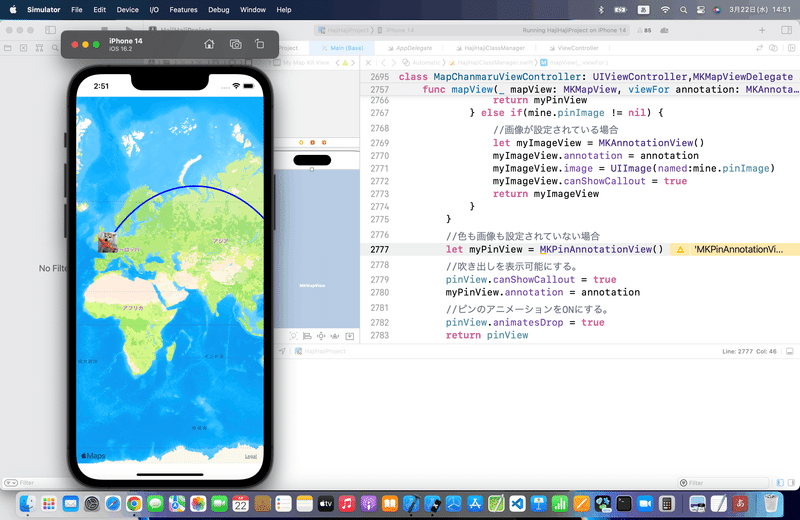Open the source control navigator icon
This screenshot has width=800, height=520.
(x=23, y=48)
